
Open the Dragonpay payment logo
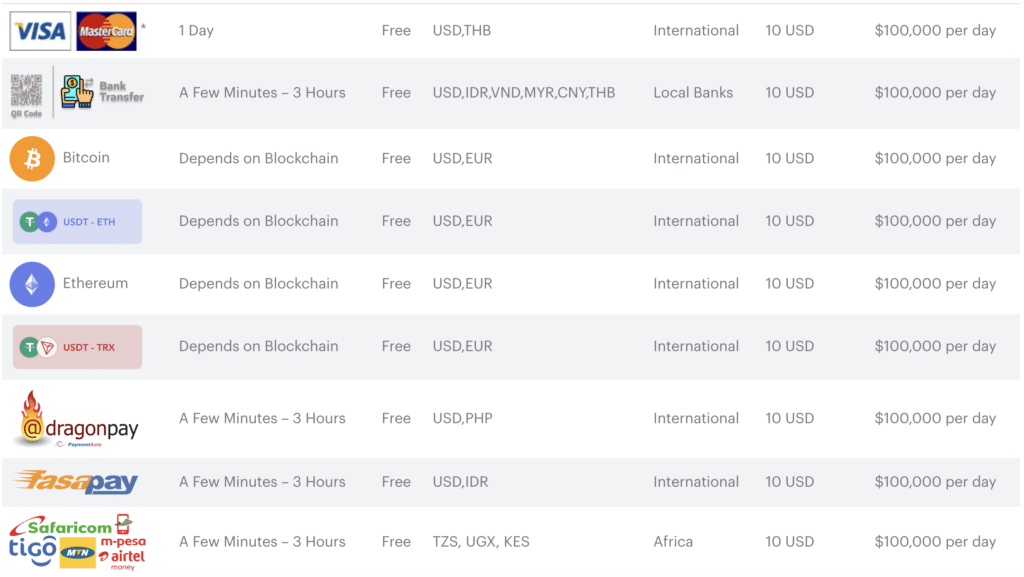(76, 419)
